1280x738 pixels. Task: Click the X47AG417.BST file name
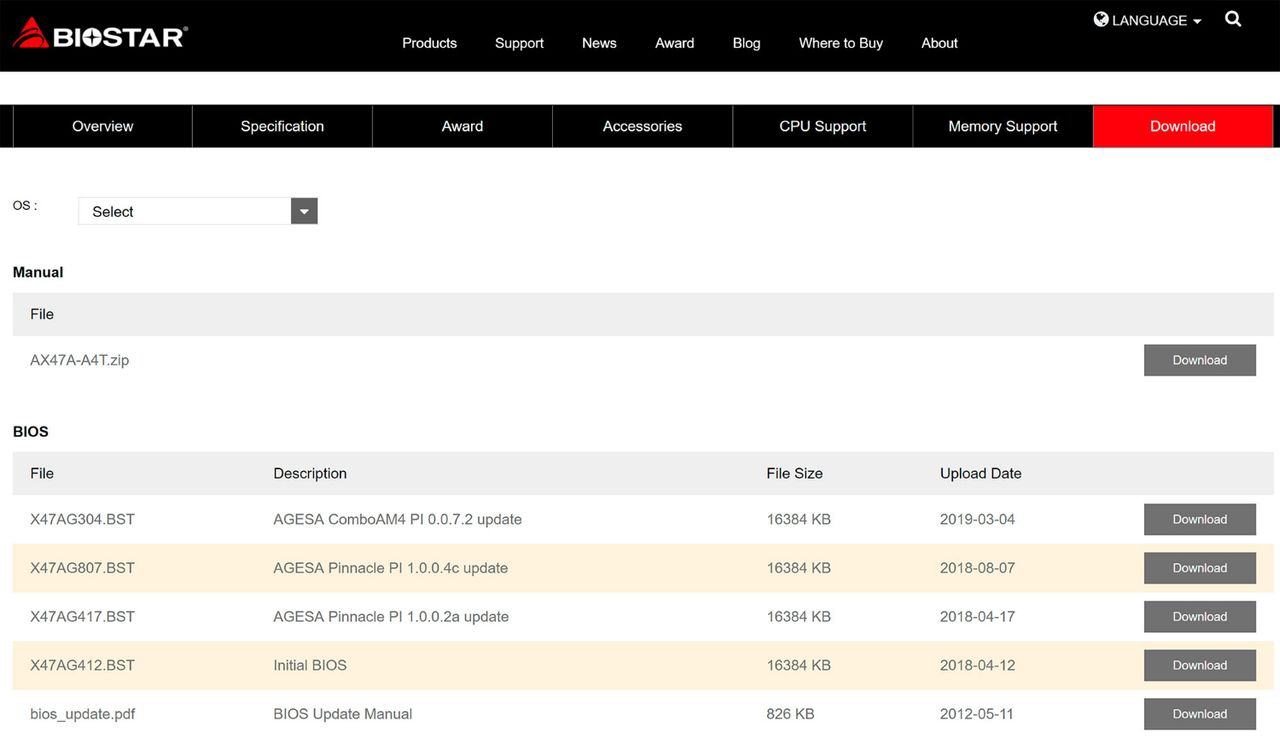(x=82, y=616)
